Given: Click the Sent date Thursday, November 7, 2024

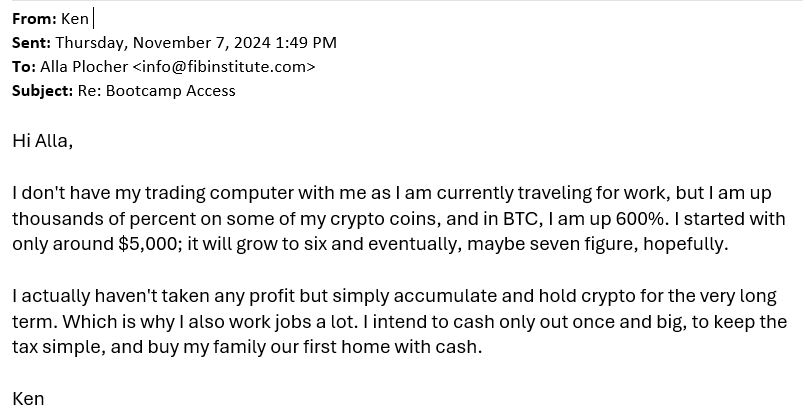Looking at the screenshot, I should coord(163,43).
